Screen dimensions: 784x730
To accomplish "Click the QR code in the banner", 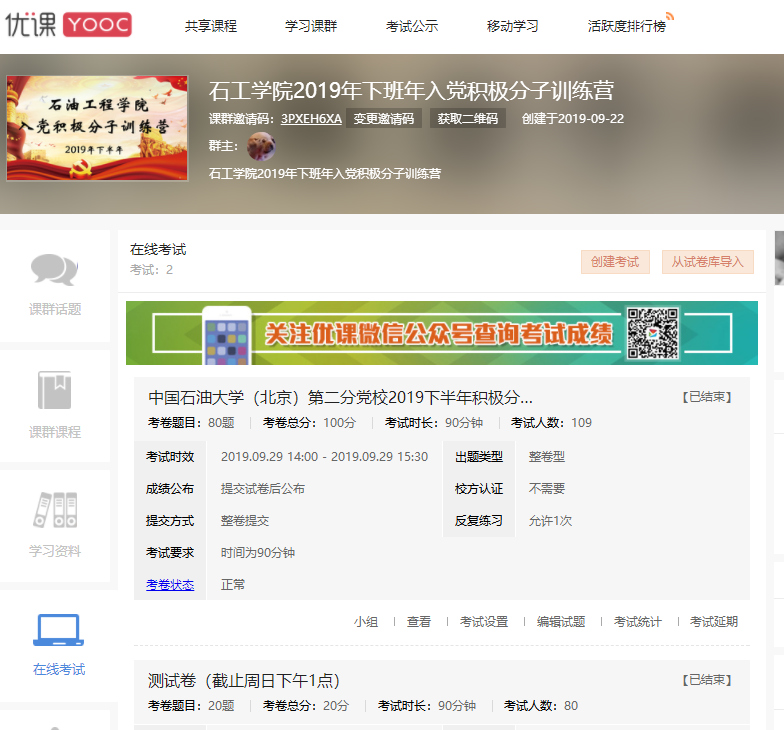I will click(x=652, y=333).
